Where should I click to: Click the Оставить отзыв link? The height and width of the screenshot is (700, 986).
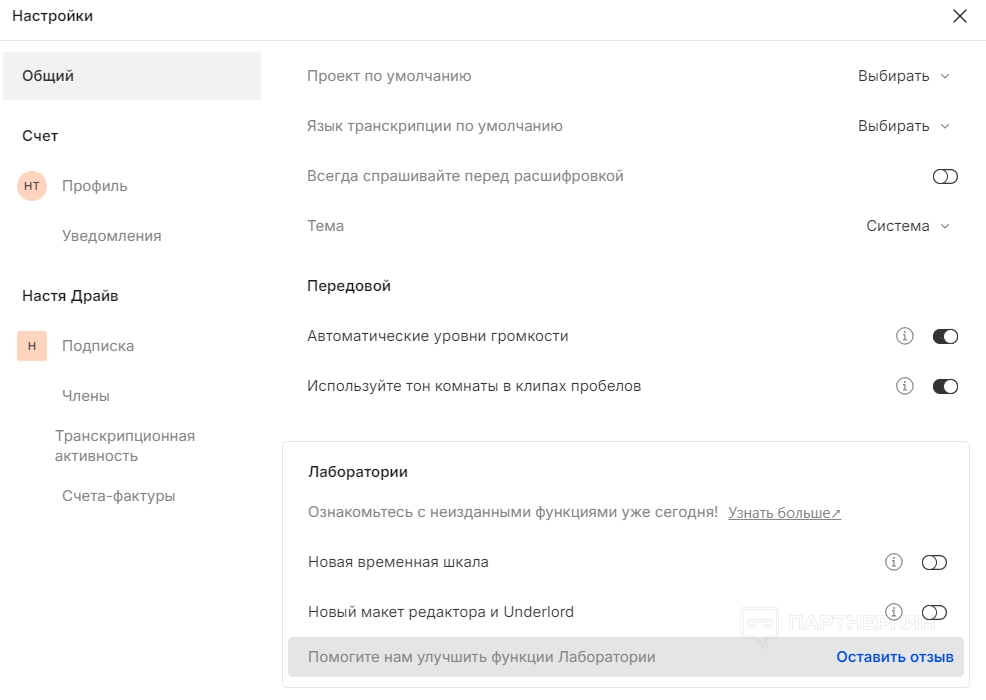[895, 657]
